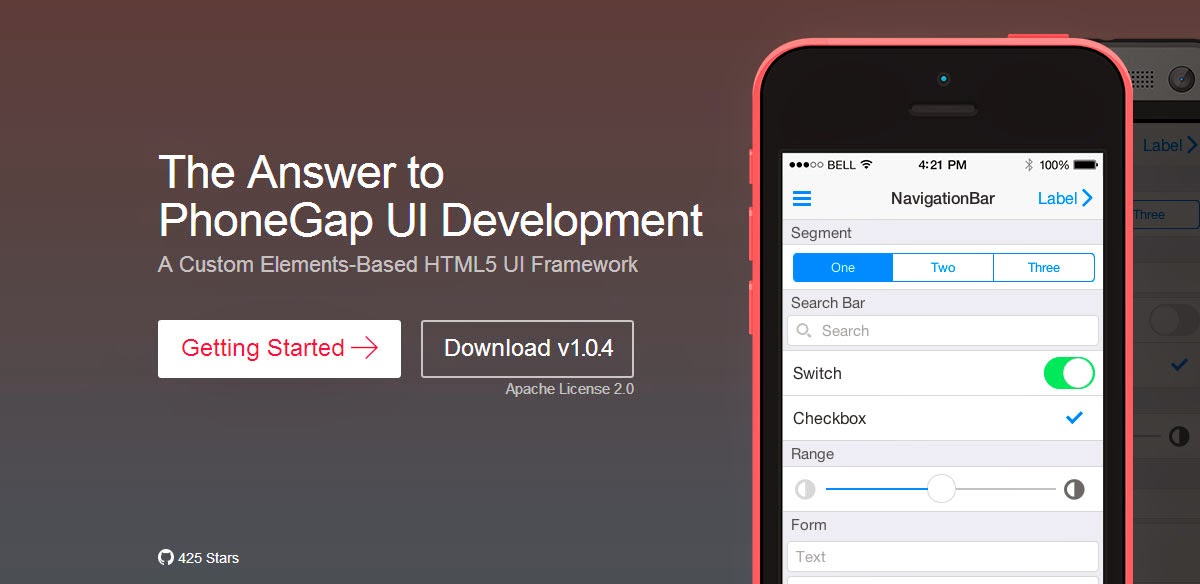The width and height of the screenshot is (1200, 584).
Task: Click the Wi-Fi icon beside BELL
Action: coord(866,164)
